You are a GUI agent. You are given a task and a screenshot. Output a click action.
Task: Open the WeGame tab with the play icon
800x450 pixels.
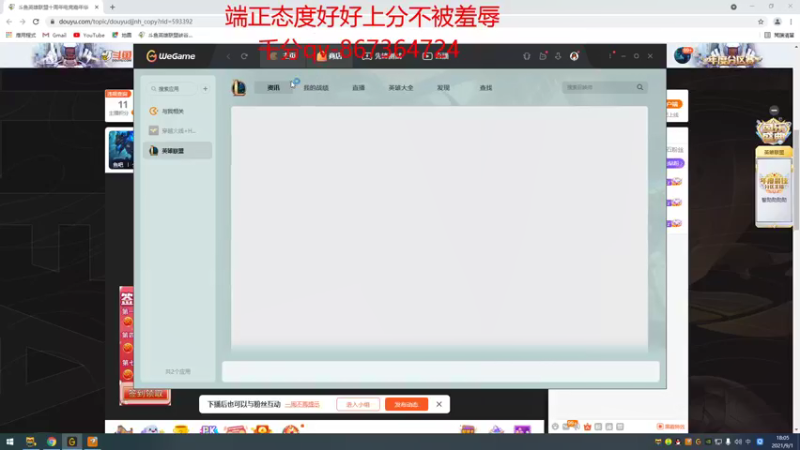pyautogui.click(x=435, y=56)
